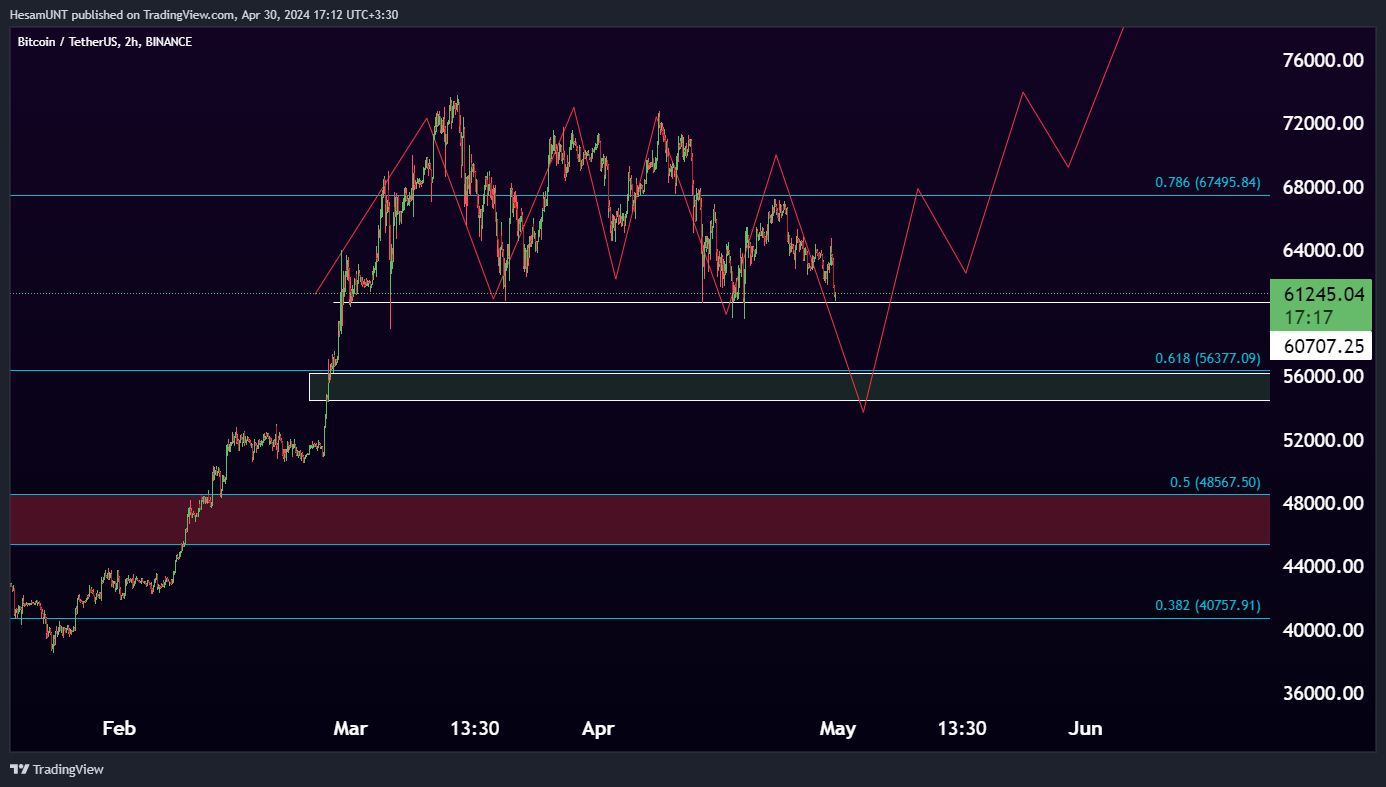Click the 64000.00 price axis label
Screen dimensions: 1386x787
point(1323,250)
